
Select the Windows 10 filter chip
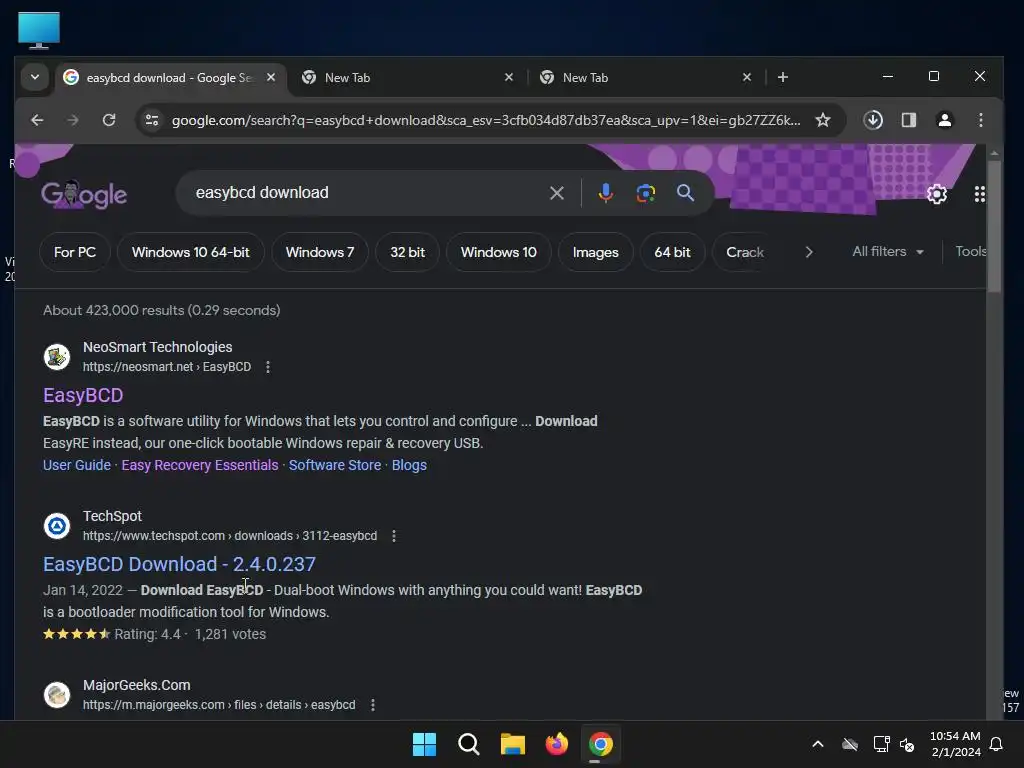pos(499,252)
